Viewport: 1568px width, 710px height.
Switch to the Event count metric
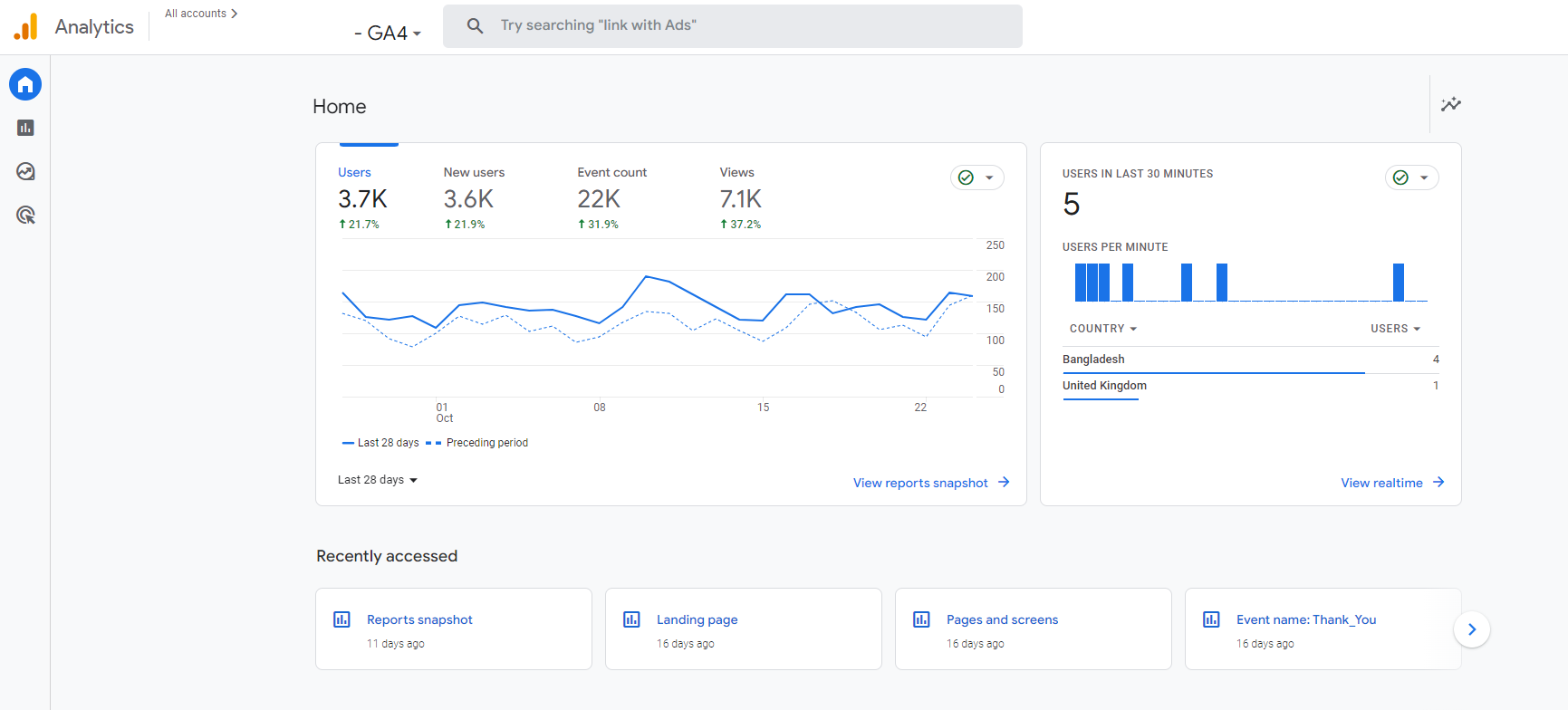pyautogui.click(x=611, y=197)
